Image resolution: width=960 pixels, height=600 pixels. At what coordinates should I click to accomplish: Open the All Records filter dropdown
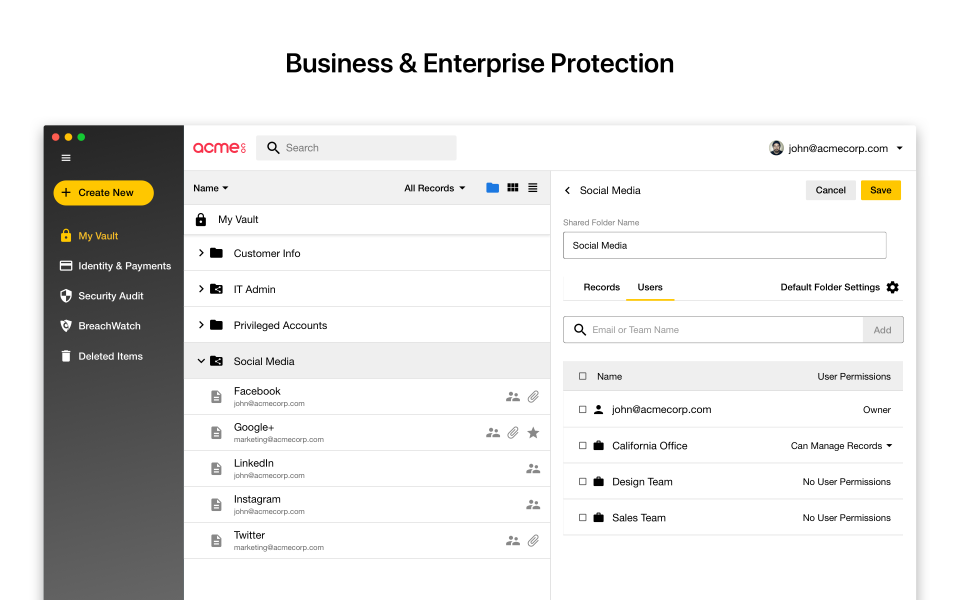(x=434, y=187)
